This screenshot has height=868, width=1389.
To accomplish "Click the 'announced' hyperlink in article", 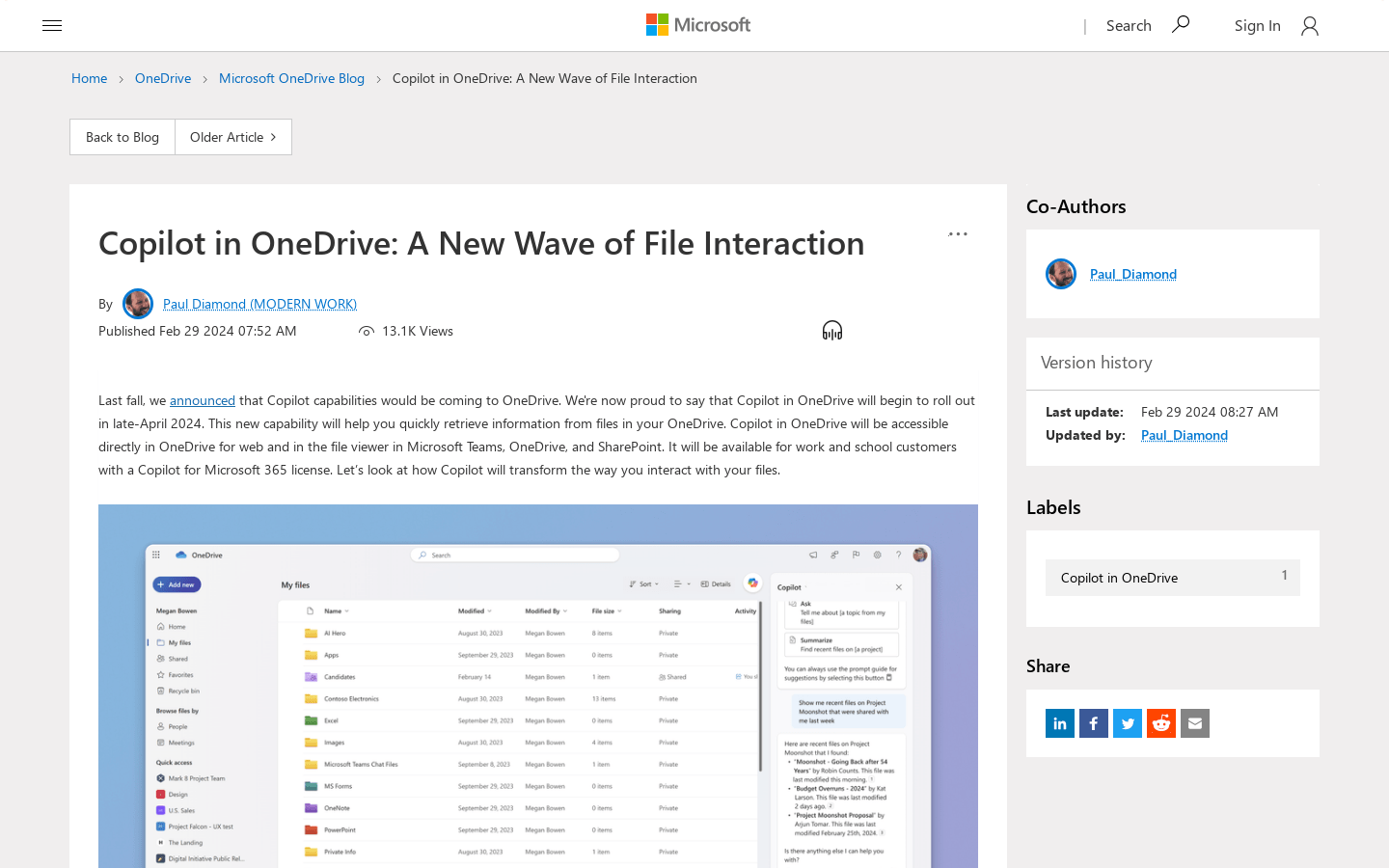I will pyautogui.click(x=203, y=400).
